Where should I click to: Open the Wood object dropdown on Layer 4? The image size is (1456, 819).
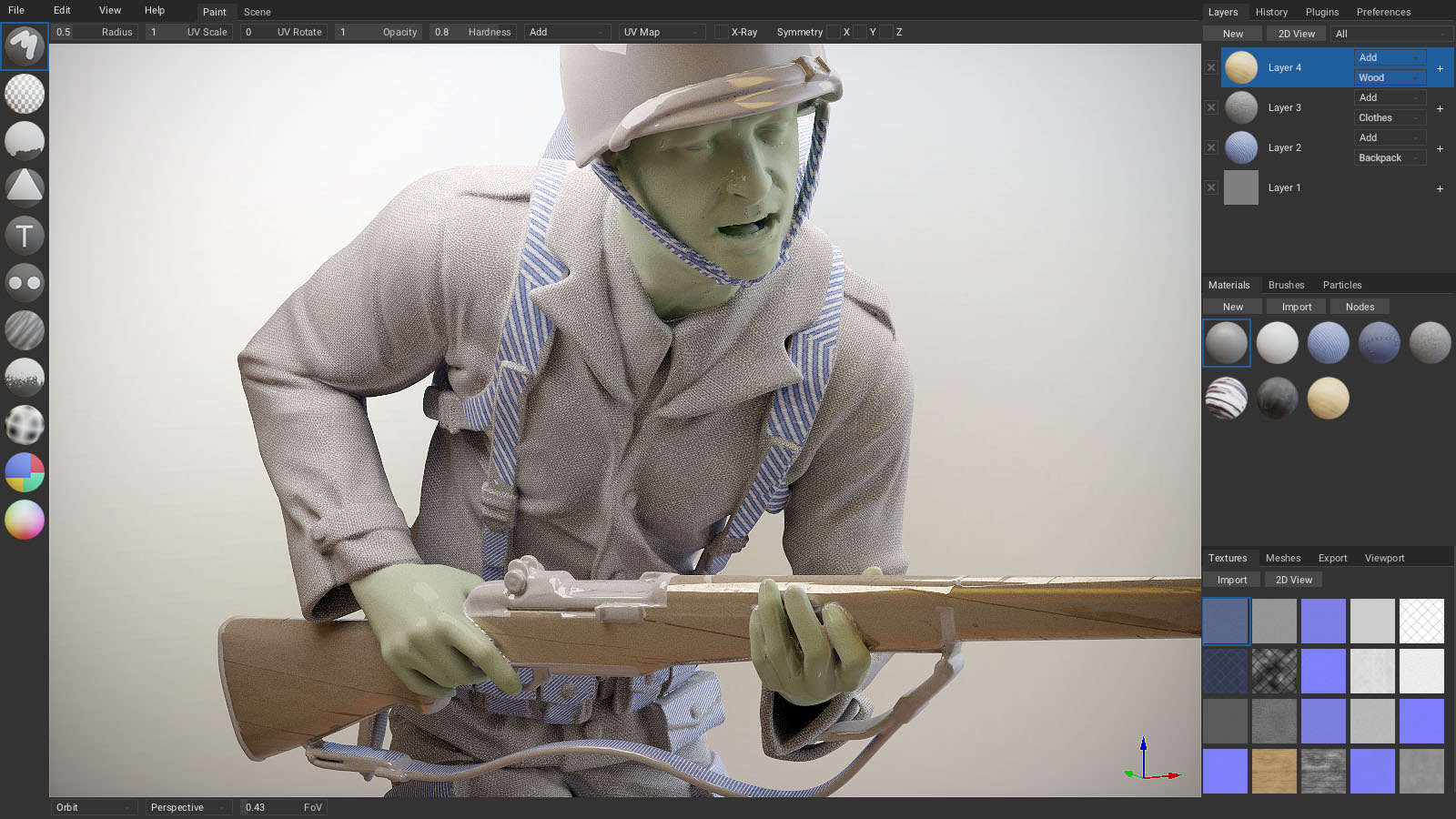[x=1389, y=77]
